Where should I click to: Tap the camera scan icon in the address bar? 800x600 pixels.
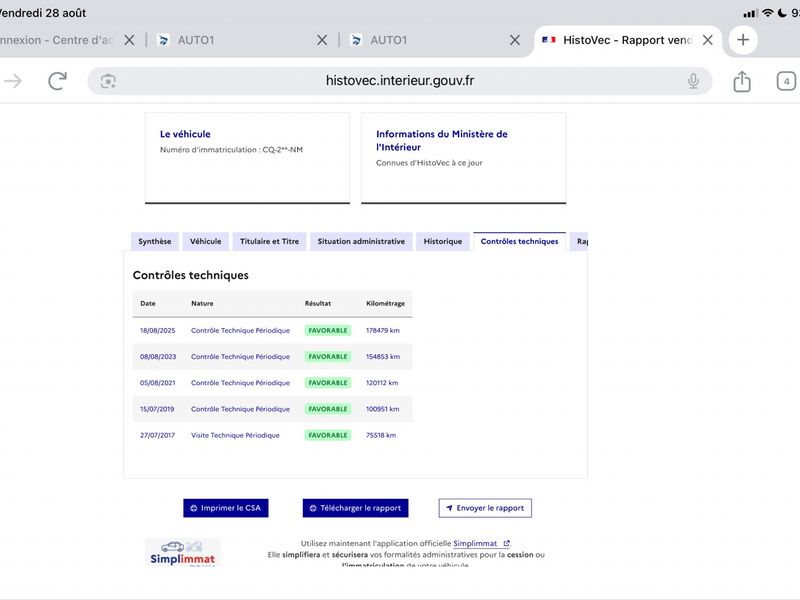pyautogui.click(x=108, y=81)
